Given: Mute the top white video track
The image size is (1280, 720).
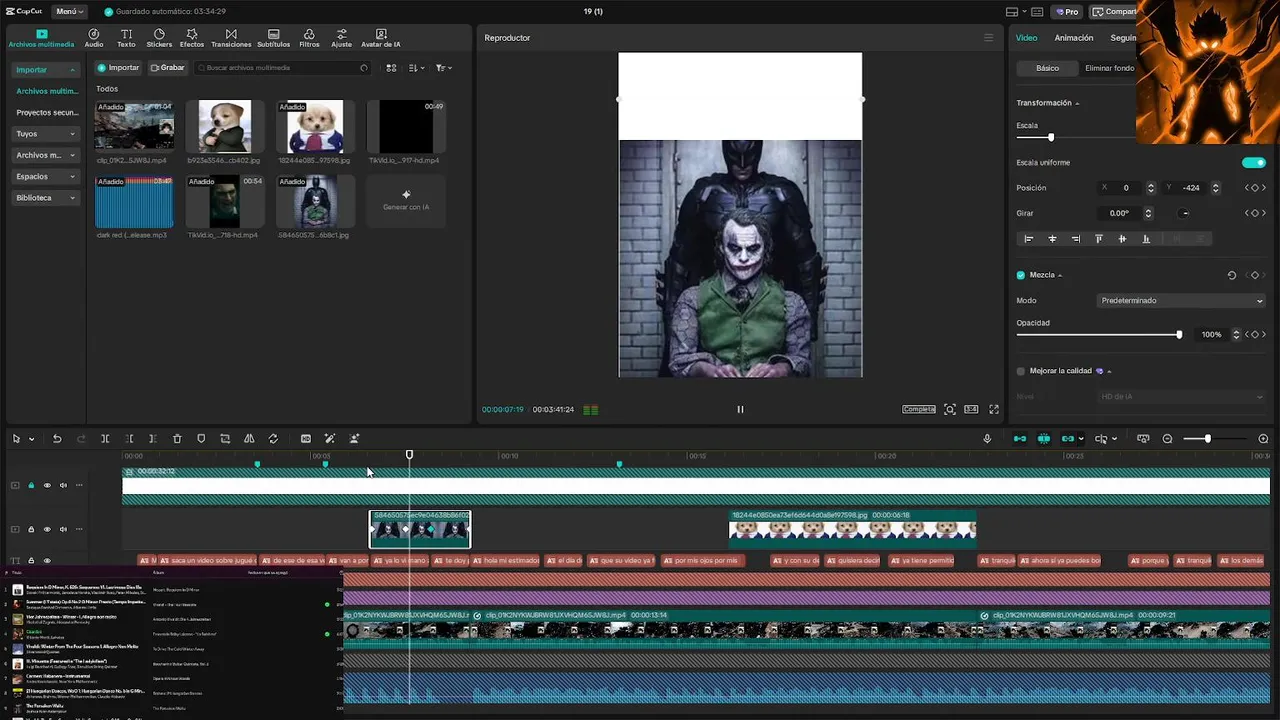Looking at the screenshot, I should (63, 486).
